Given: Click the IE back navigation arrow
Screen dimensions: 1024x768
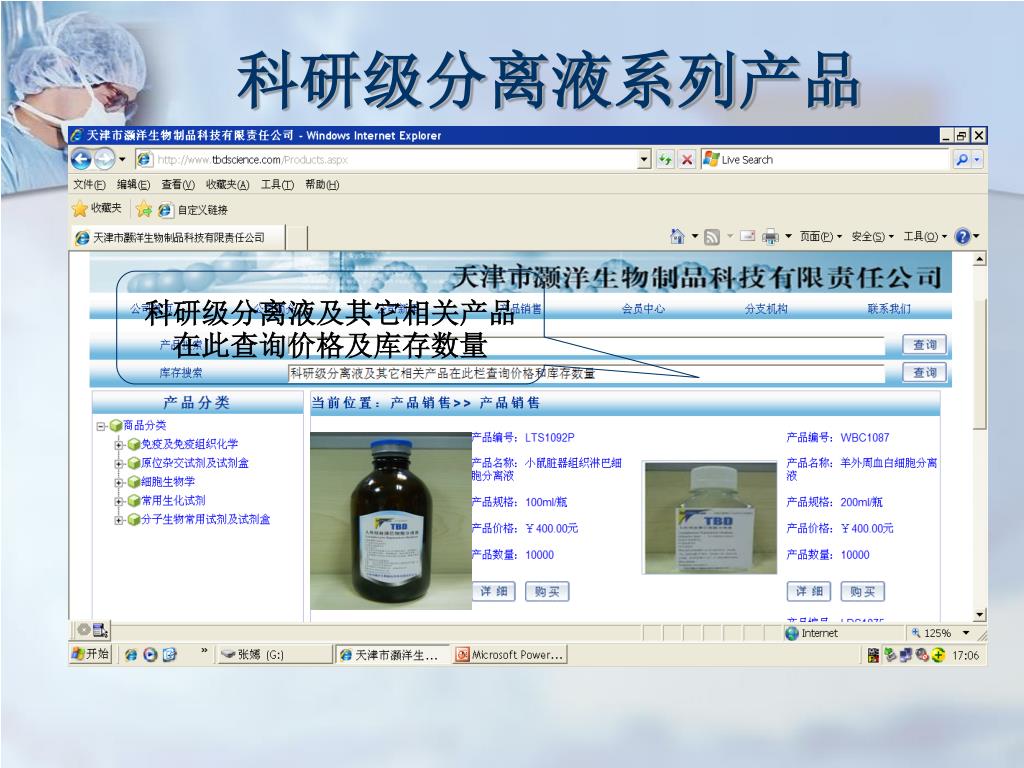Looking at the screenshot, I should pos(82,159).
